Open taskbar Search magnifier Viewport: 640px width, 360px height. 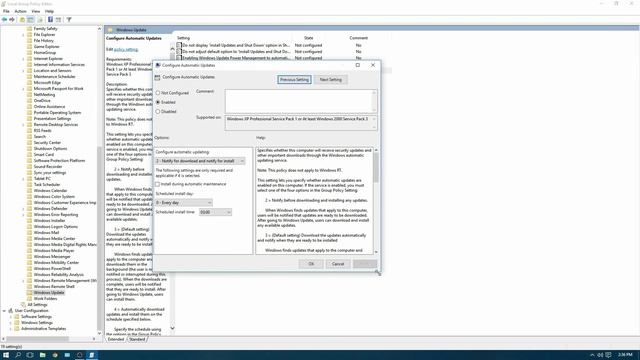tap(18, 355)
